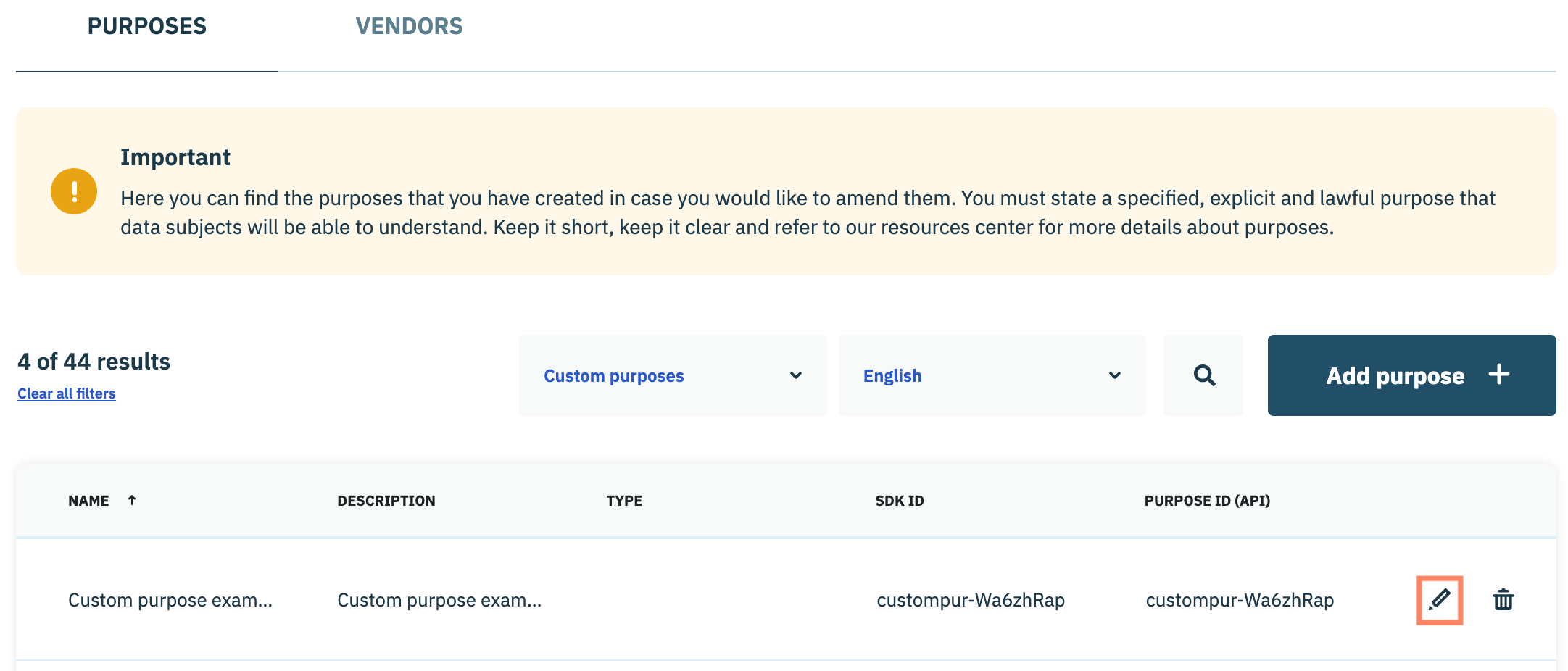Select the PURPOSES tab
The image size is (1568, 671).
pyautogui.click(x=147, y=27)
